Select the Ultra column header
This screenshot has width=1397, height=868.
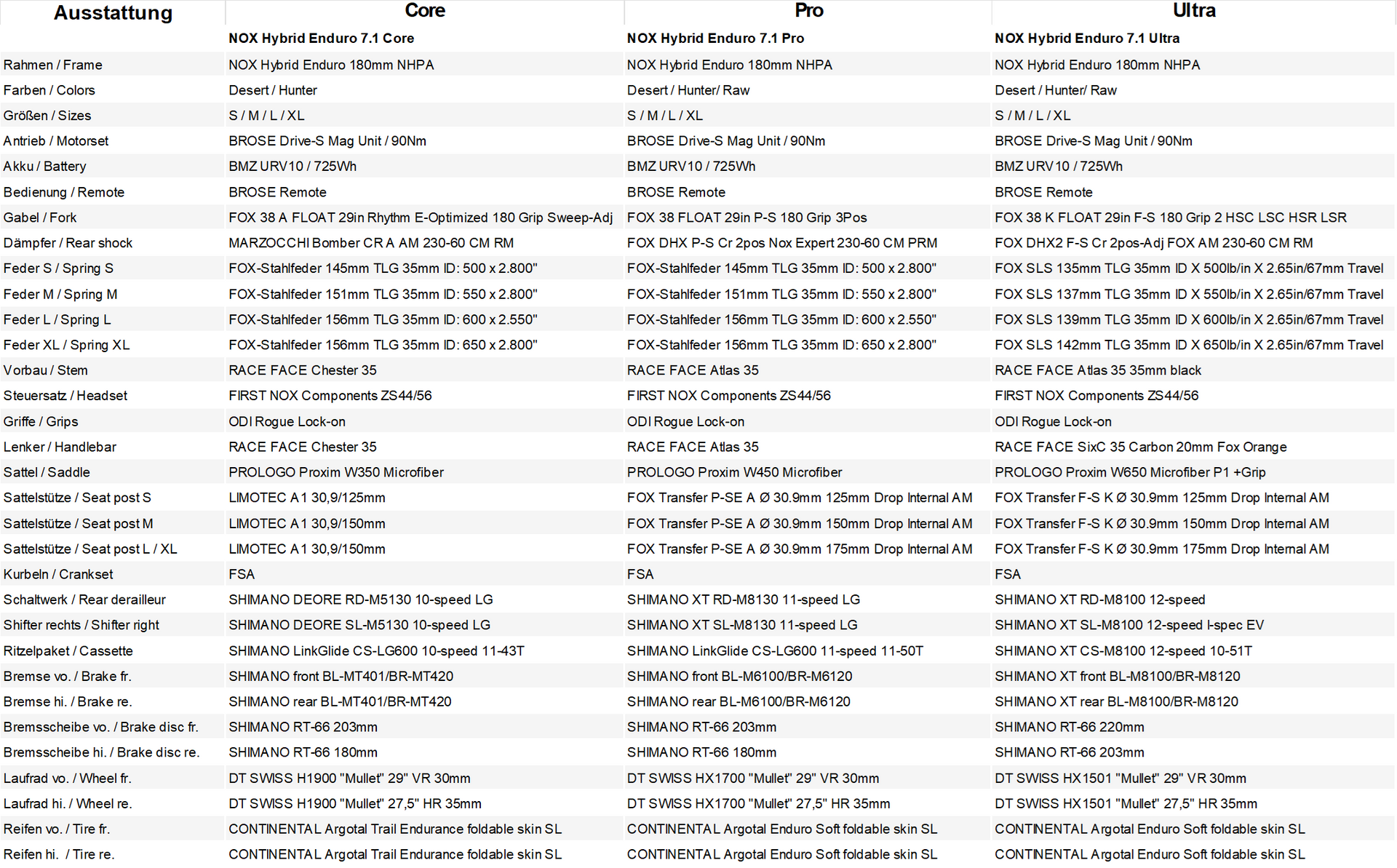(1194, 11)
